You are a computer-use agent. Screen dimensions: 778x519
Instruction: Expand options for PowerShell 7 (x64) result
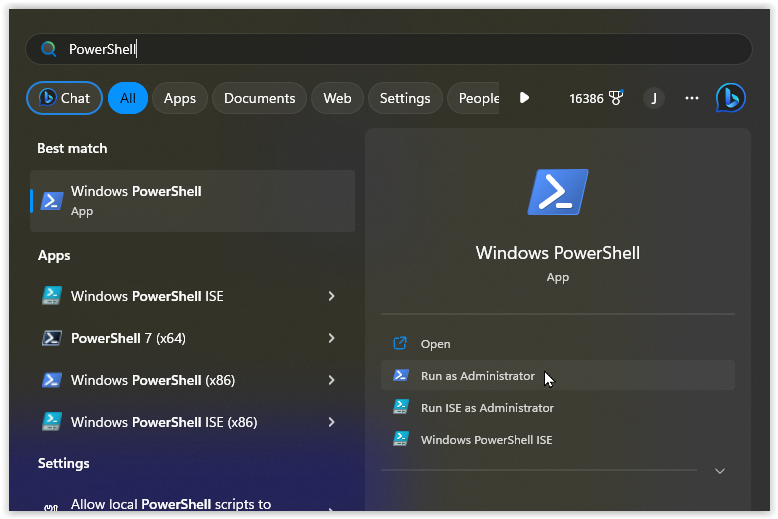[331, 338]
